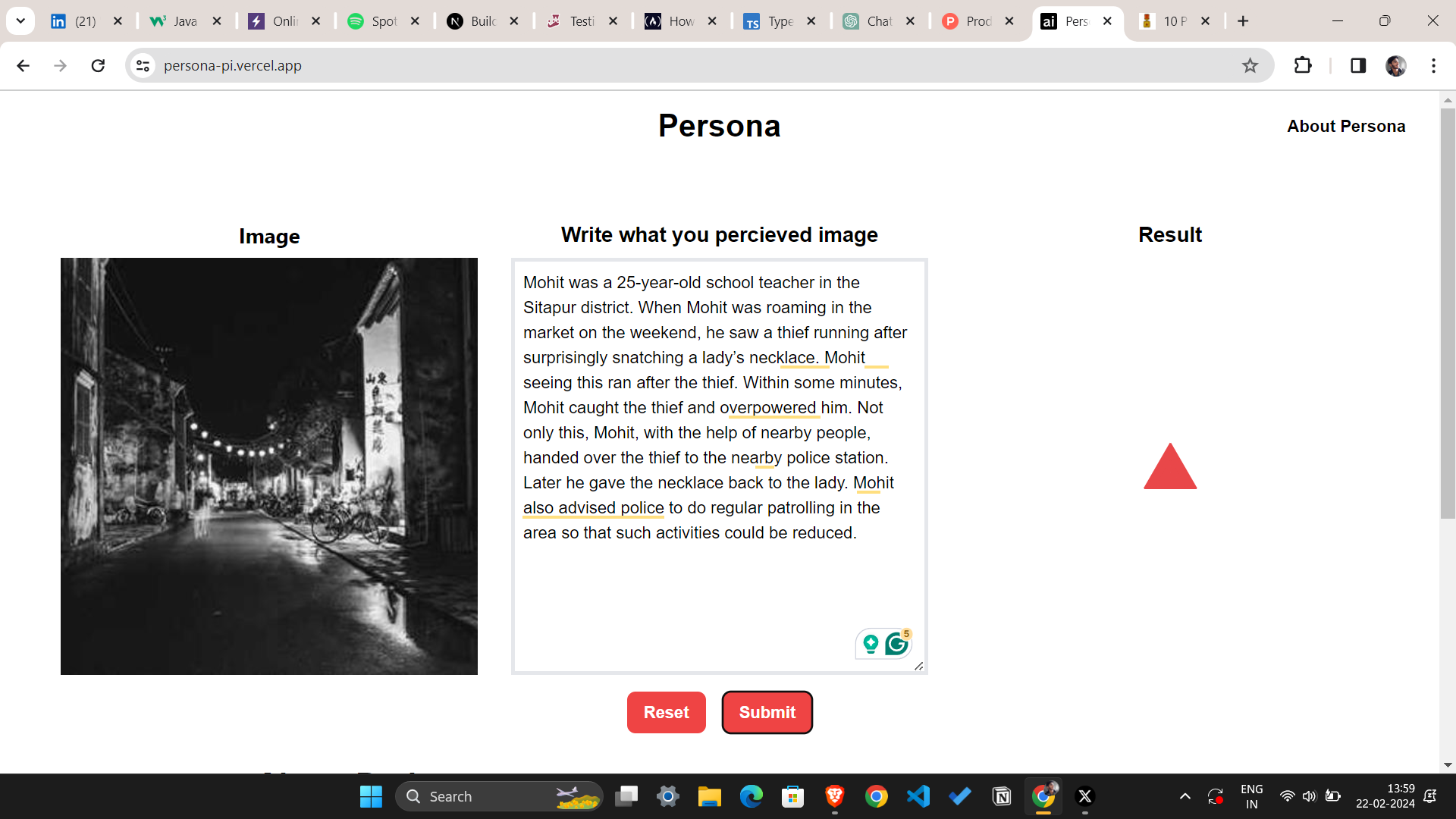Image resolution: width=1456 pixels, height=819 pixels.
Task: Click the Grammarly icon in the text area
Action: (x=896, y=643)
